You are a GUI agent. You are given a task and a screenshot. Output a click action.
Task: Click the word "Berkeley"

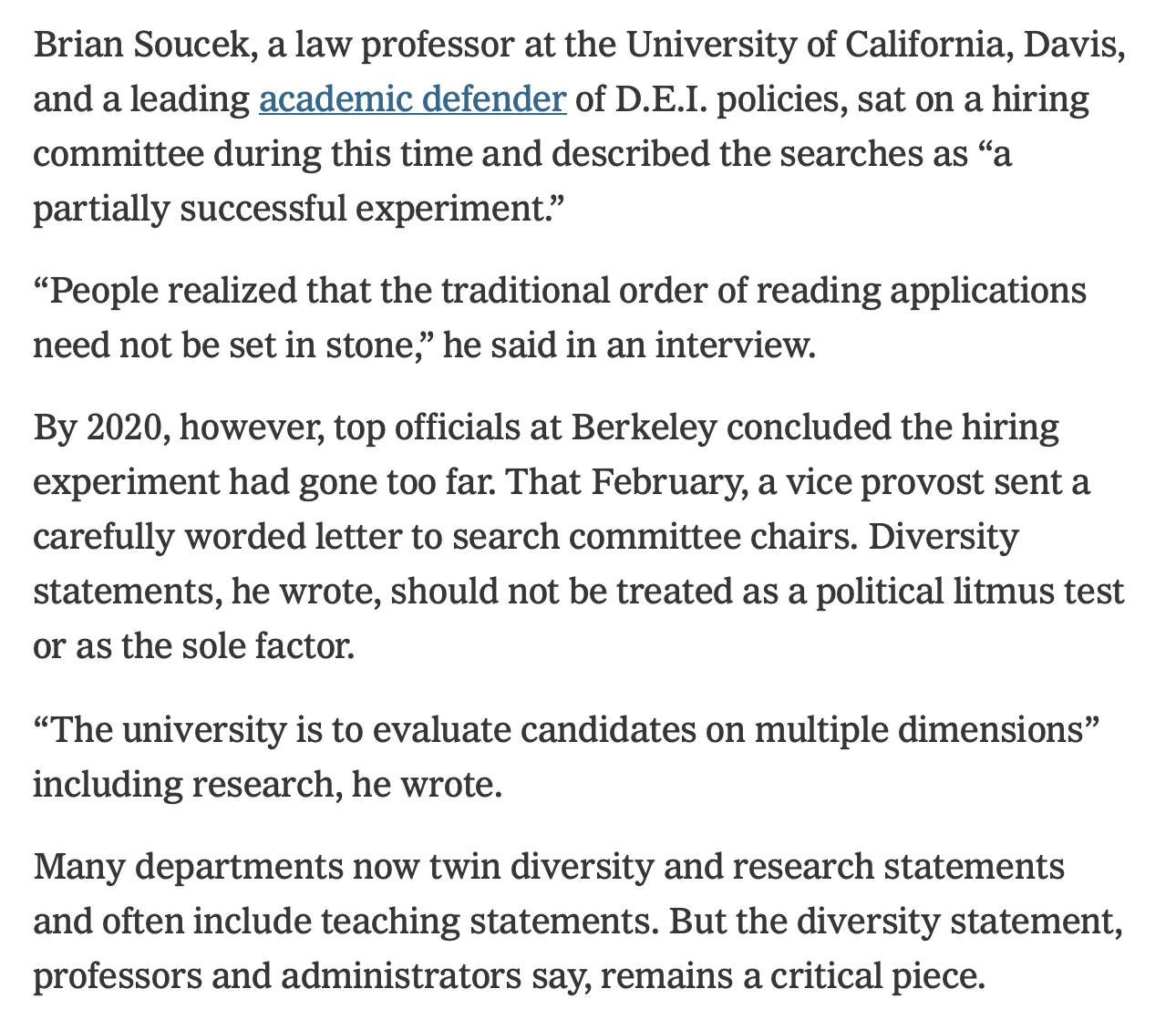pos(644,427)
